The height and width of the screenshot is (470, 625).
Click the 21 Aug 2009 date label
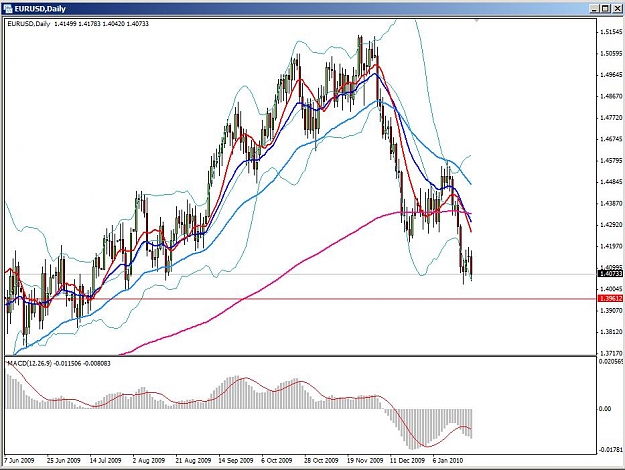(193, 460)
